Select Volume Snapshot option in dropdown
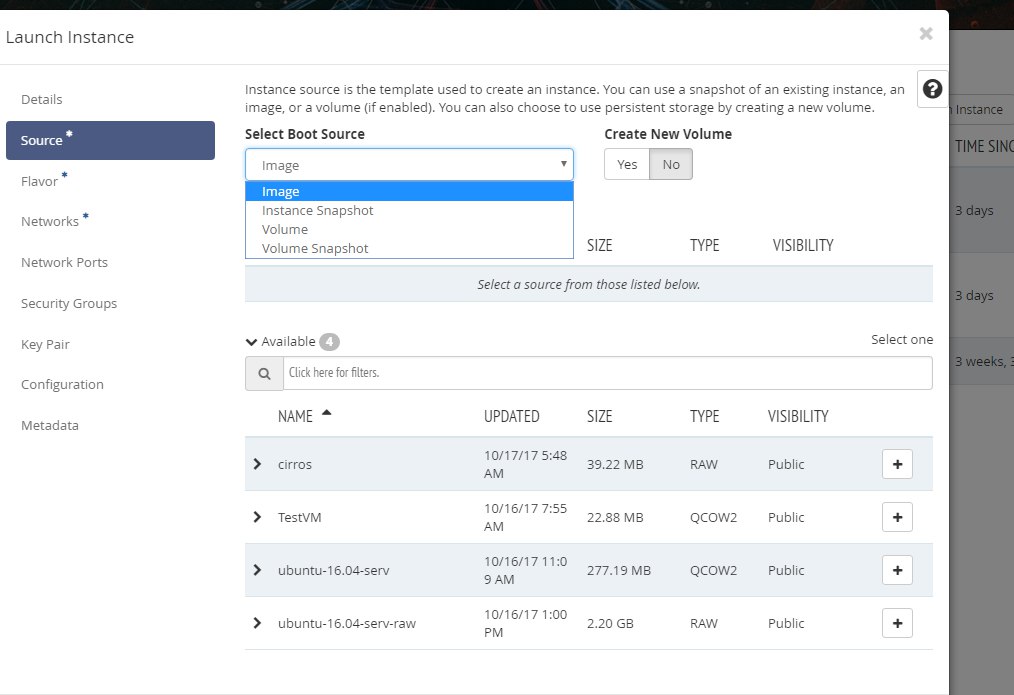The image size is (1014, 695). click(315, 248)
